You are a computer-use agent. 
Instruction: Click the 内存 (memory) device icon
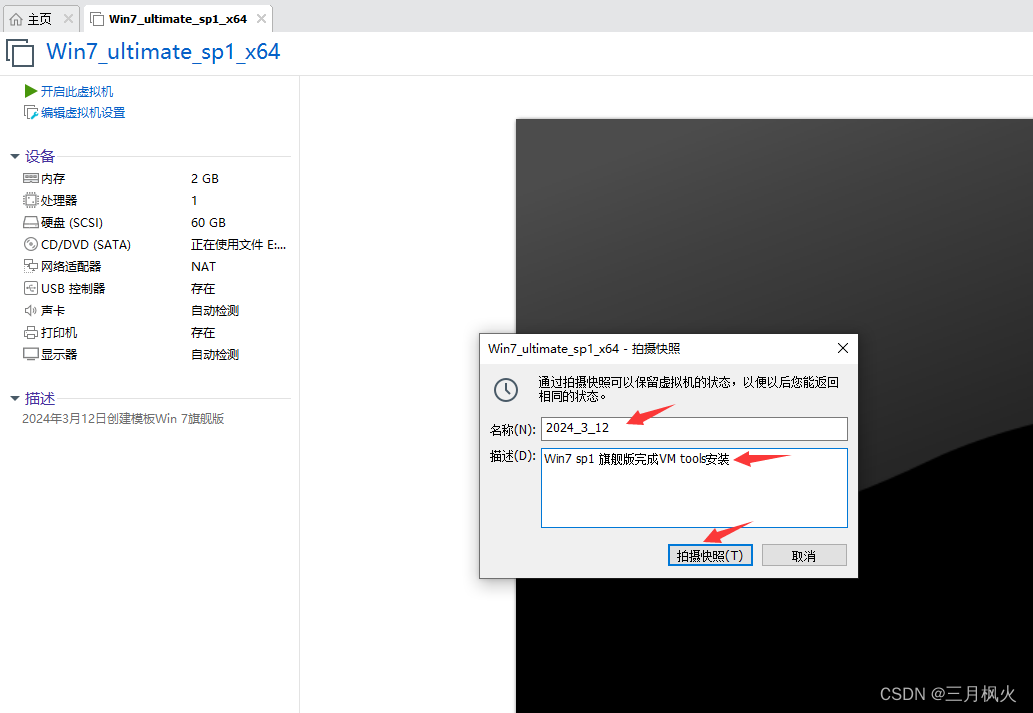tap(32, 178)
